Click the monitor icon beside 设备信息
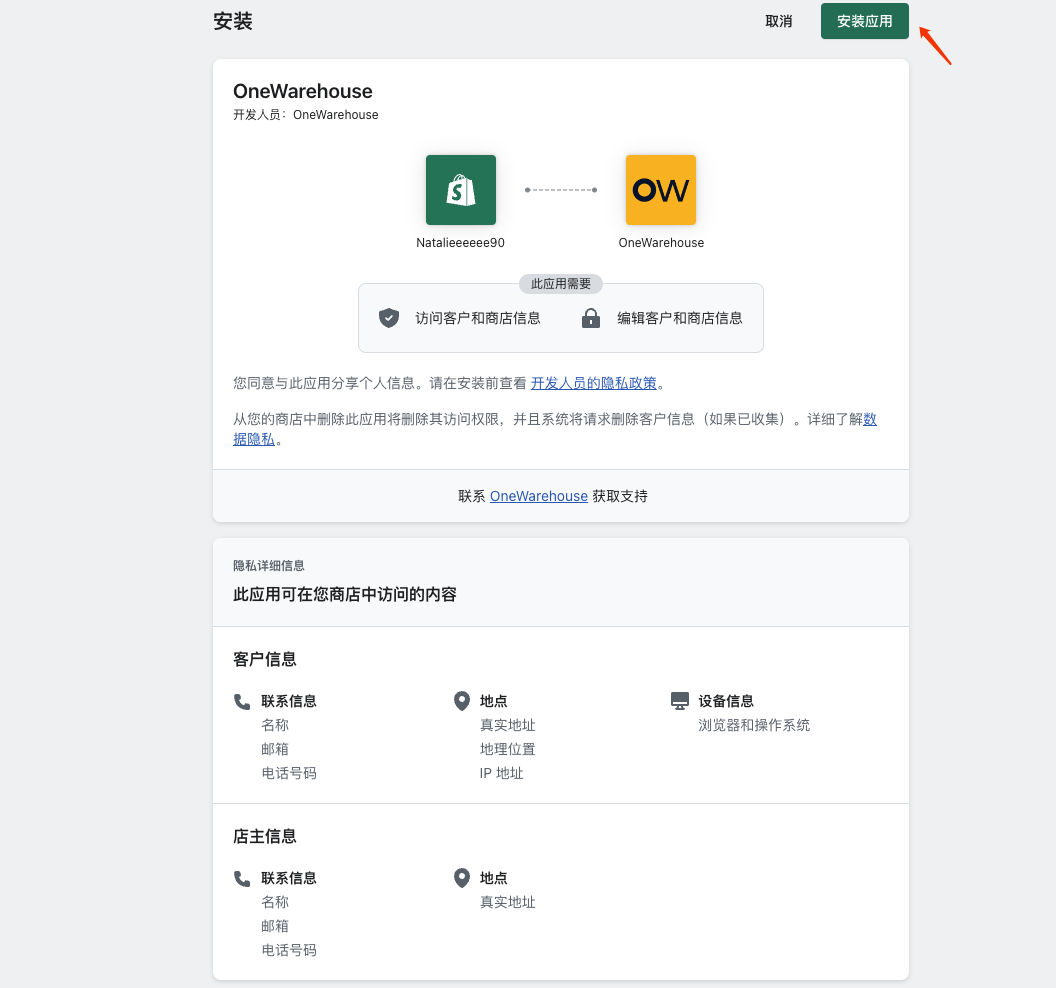 coord(680,701)
